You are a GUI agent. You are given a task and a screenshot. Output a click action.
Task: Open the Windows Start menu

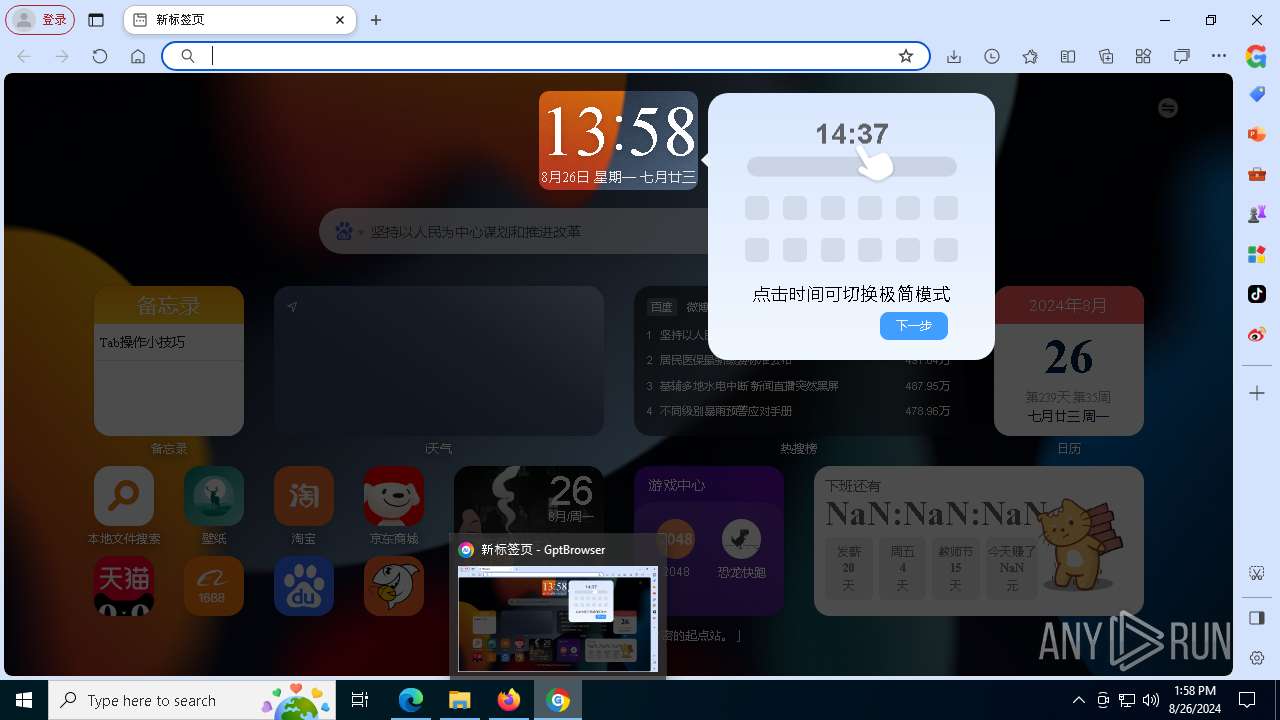[x=24, y=700]
